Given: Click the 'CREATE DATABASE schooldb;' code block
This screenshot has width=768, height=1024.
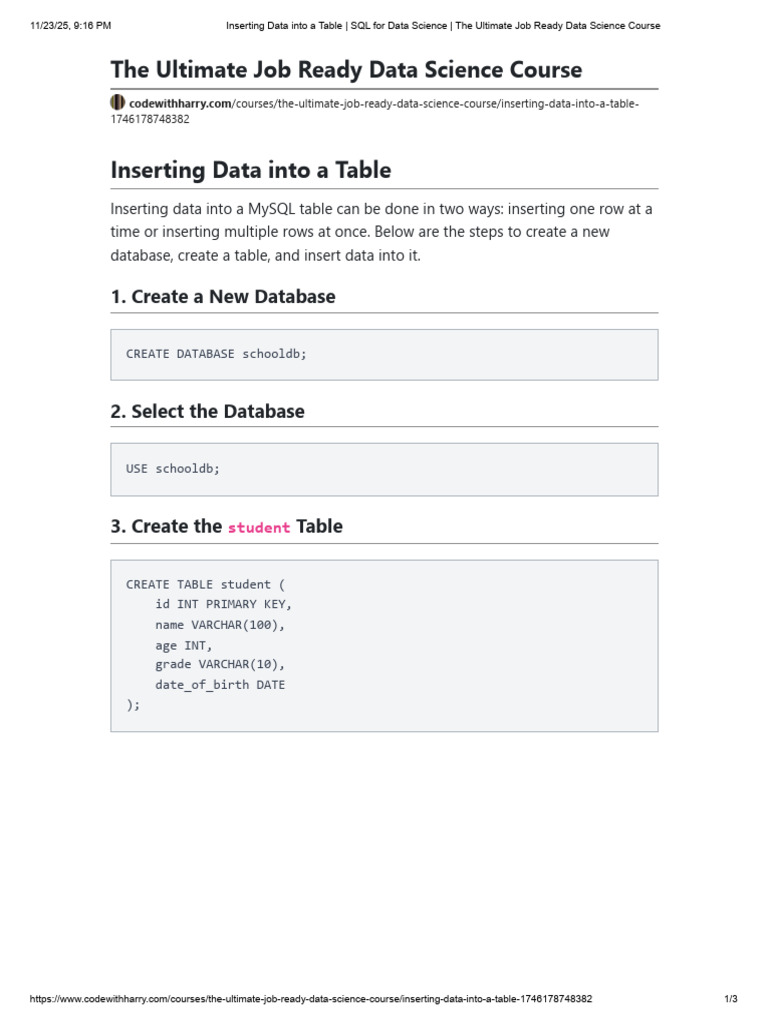Looking at the screenshot, I should 384,355.
